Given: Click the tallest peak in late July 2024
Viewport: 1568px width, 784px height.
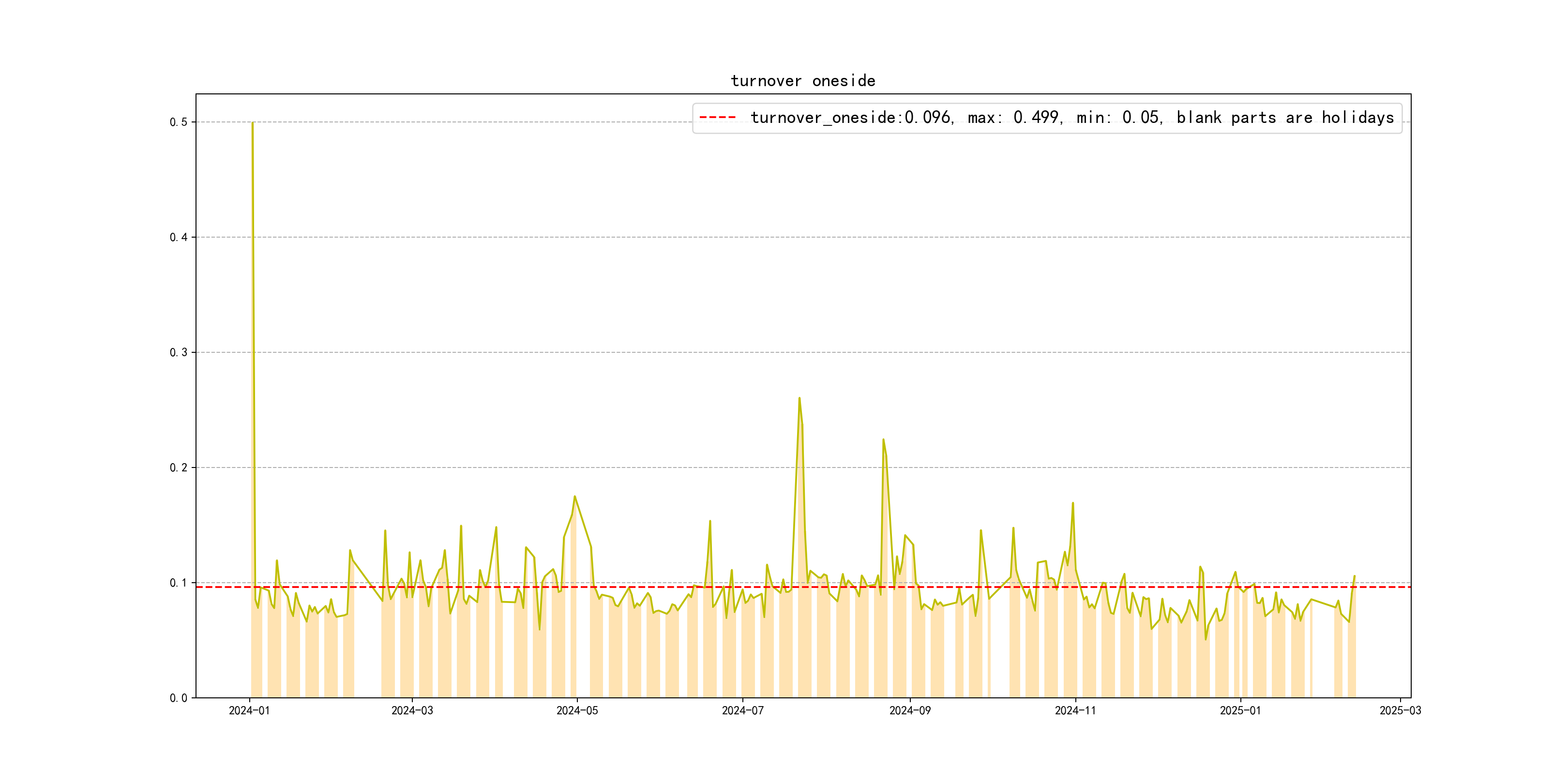Looking at the screenshot, I should pos(799,399).
